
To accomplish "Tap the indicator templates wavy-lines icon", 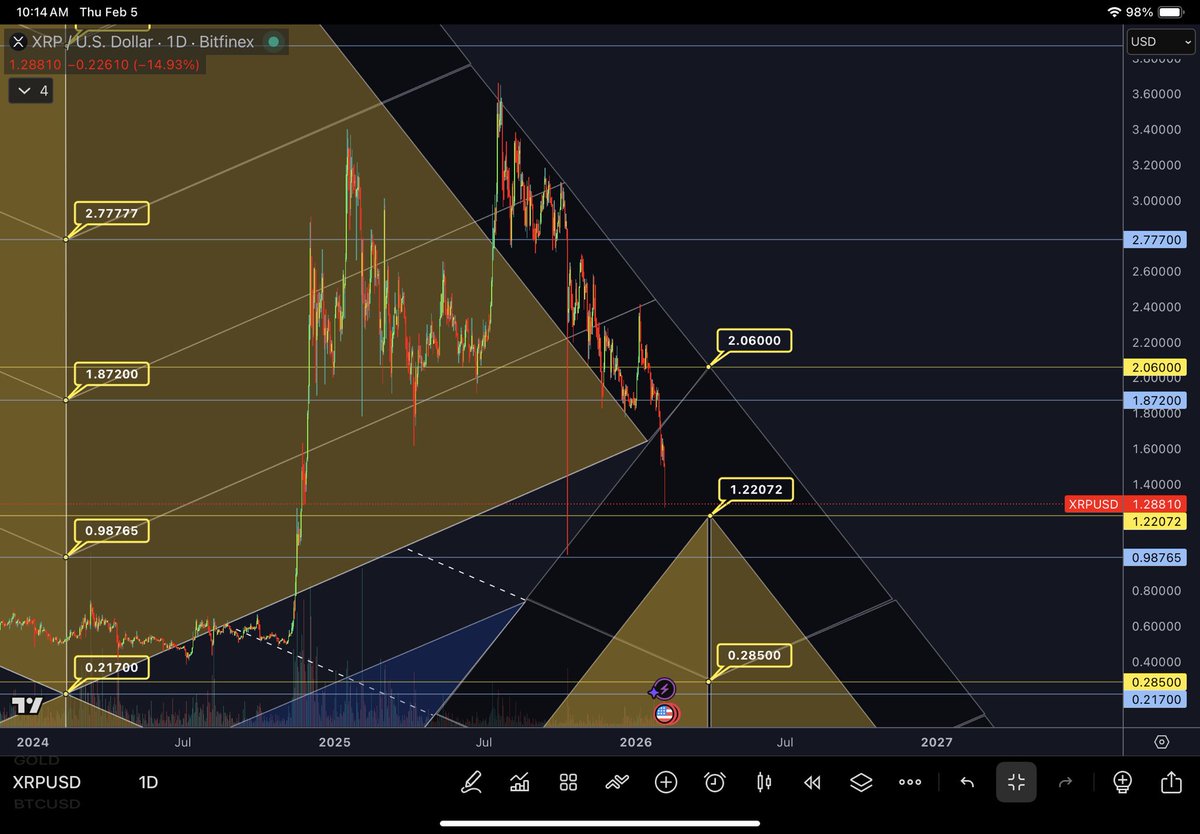I will point(617,783).
